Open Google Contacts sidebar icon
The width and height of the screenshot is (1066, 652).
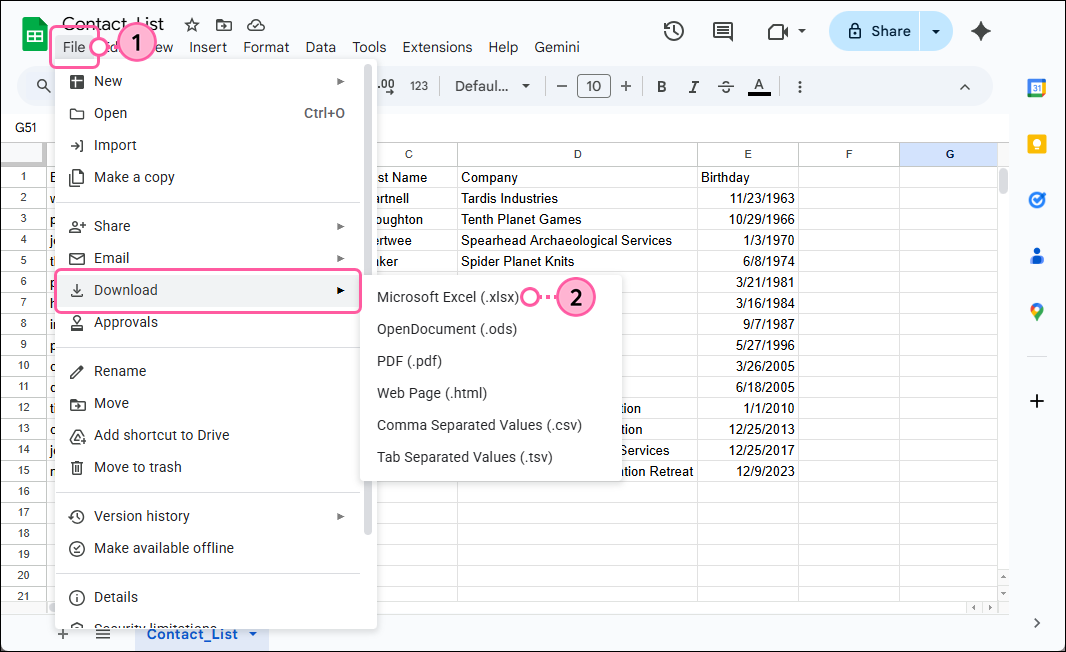click(1037, 256)
